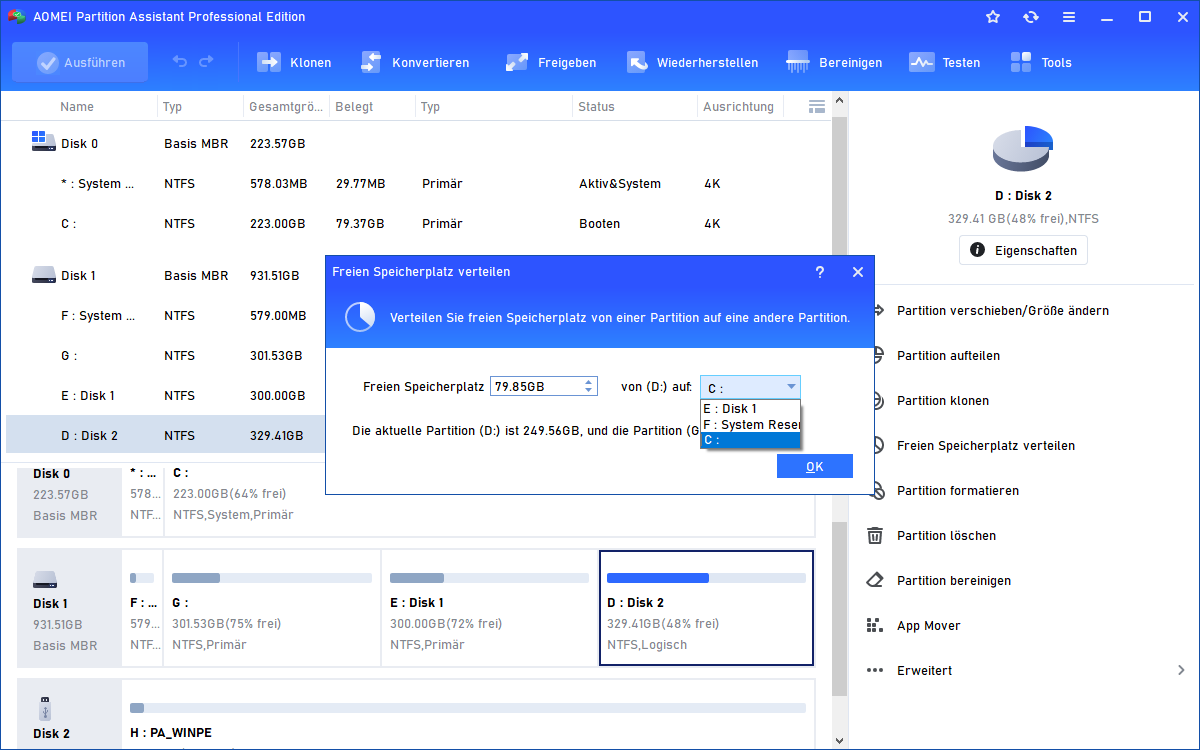The width and height of the screenshot is (1200, 750).
Task: Select Partition klonen option
Action: click(943, 401)
